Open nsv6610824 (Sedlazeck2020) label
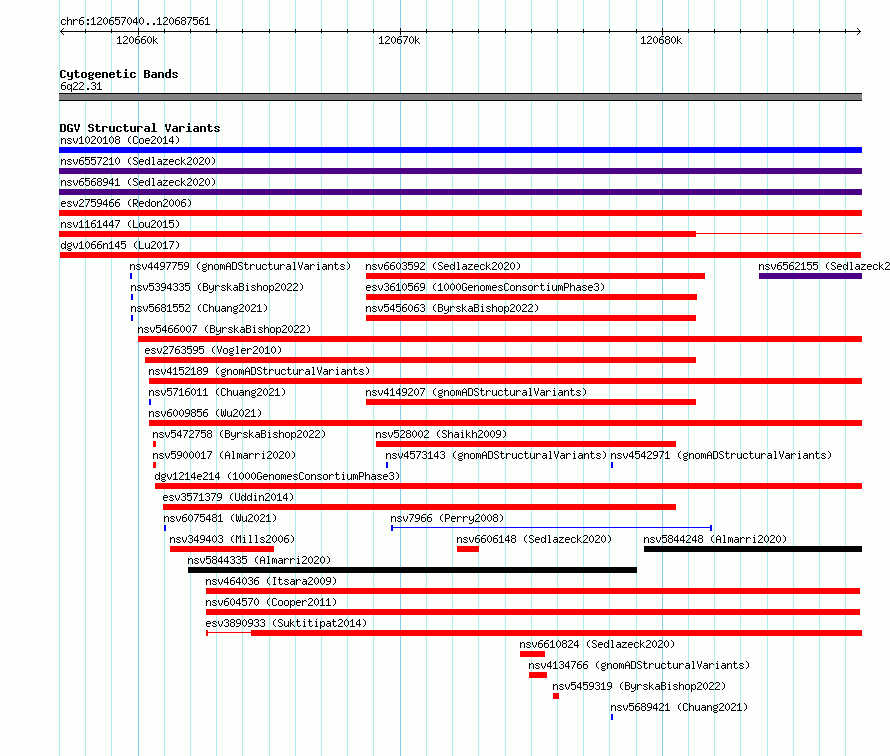 click(597, 644)
